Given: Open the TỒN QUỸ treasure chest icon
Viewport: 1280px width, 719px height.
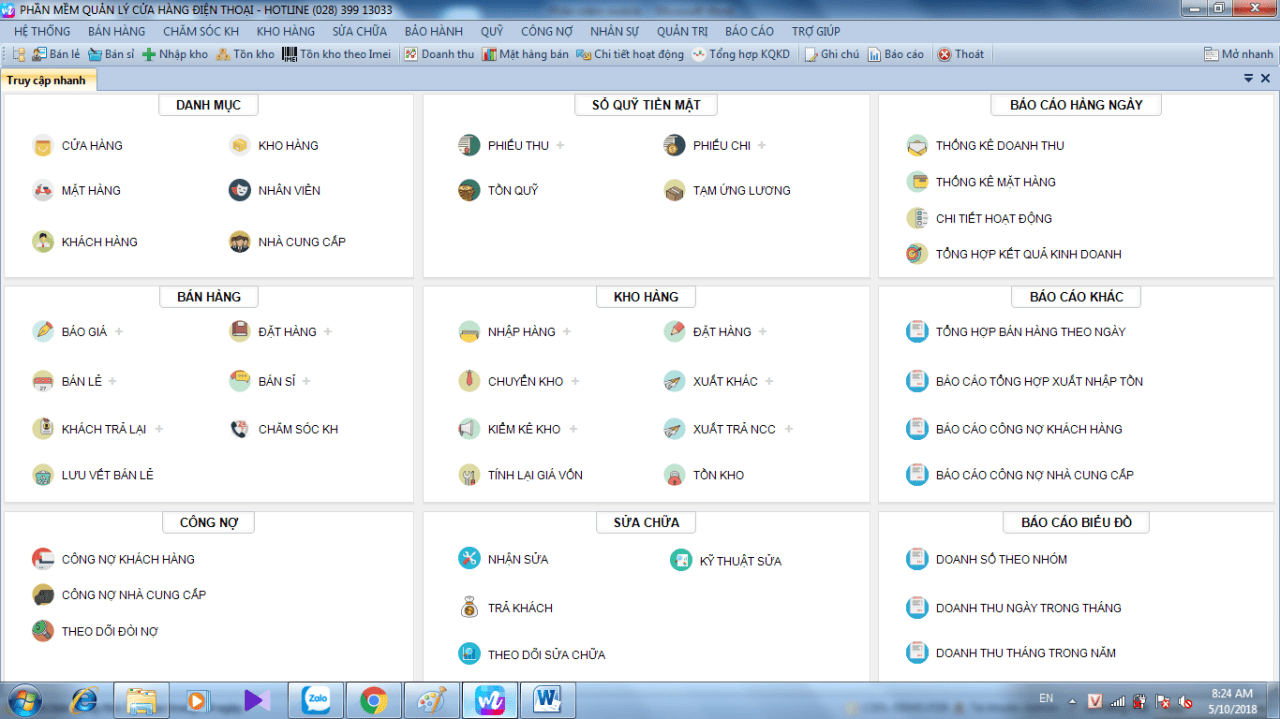Looking at the screenshot, I should [469, 190].
